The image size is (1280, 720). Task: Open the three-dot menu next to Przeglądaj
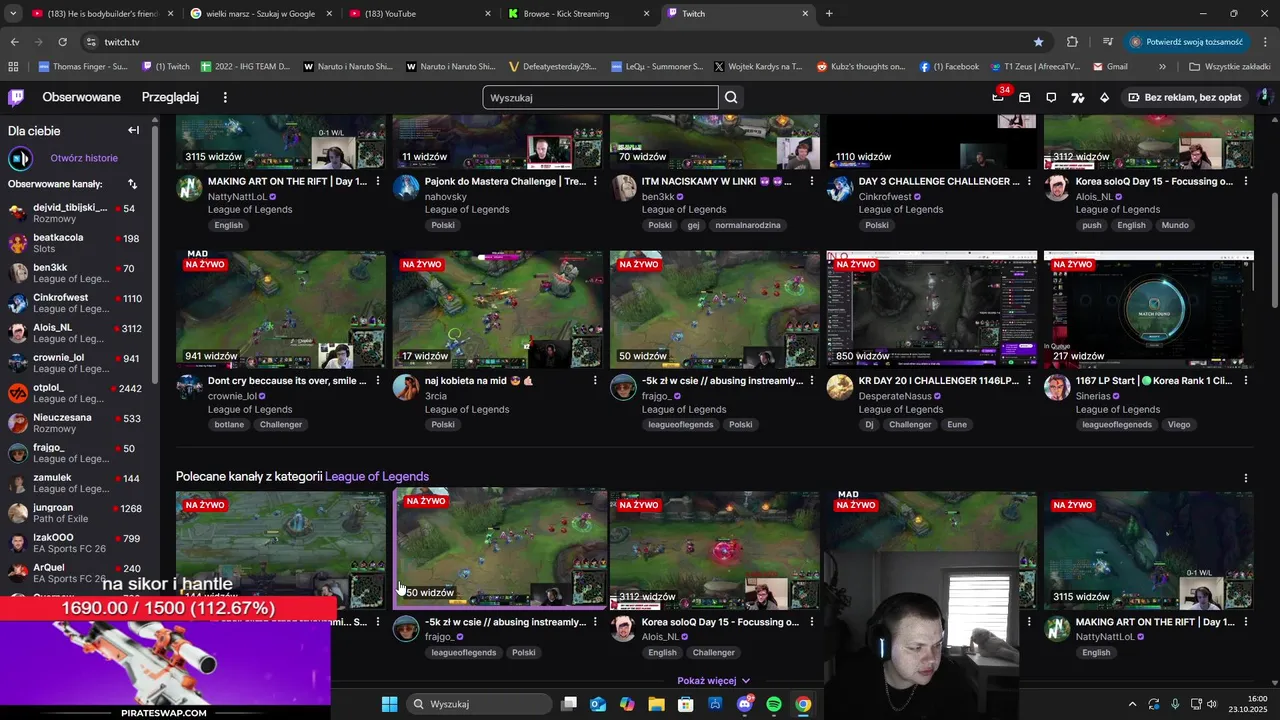point(225,97)
